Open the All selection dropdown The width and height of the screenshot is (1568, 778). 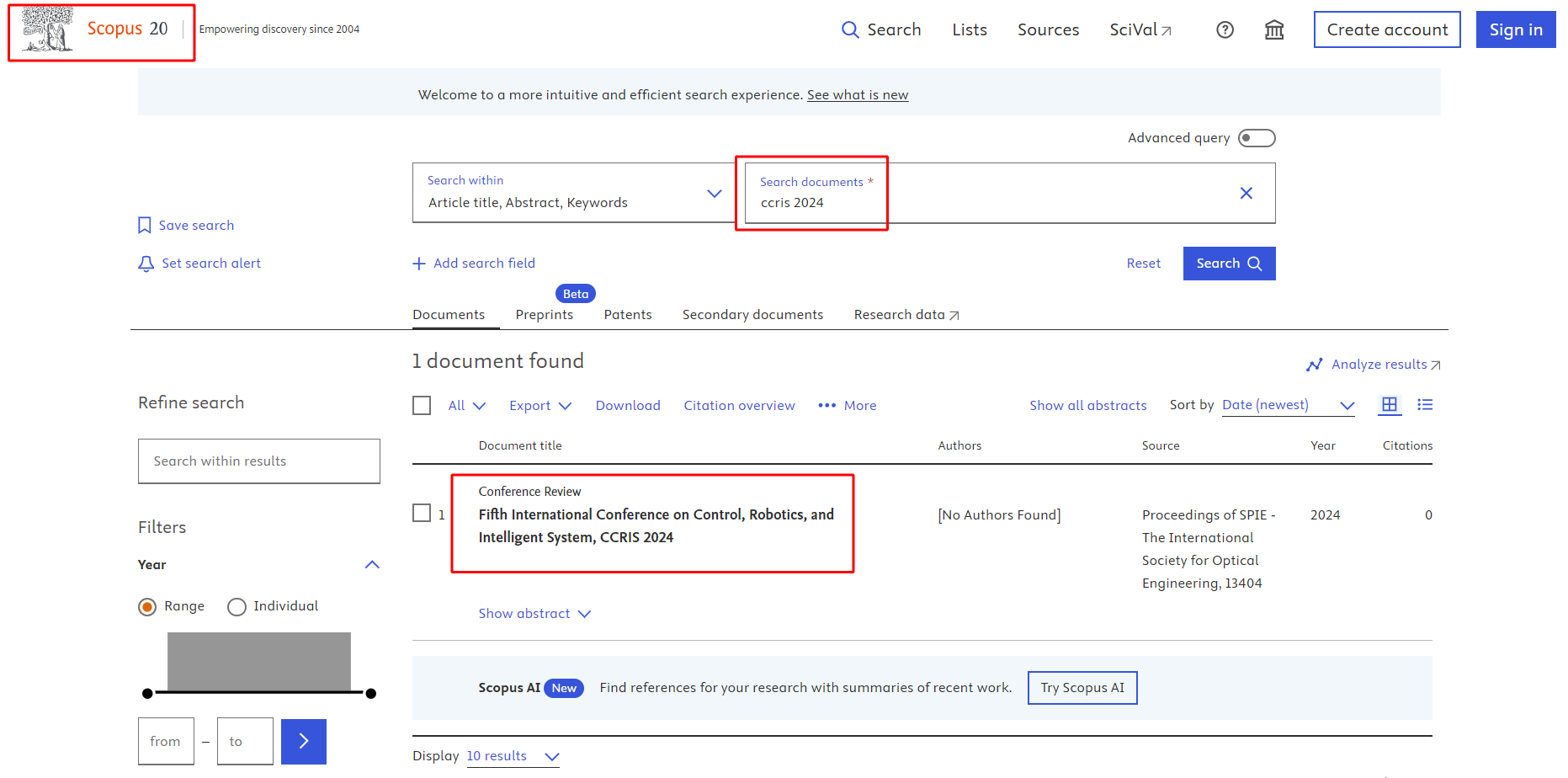[x=467, y=405]
